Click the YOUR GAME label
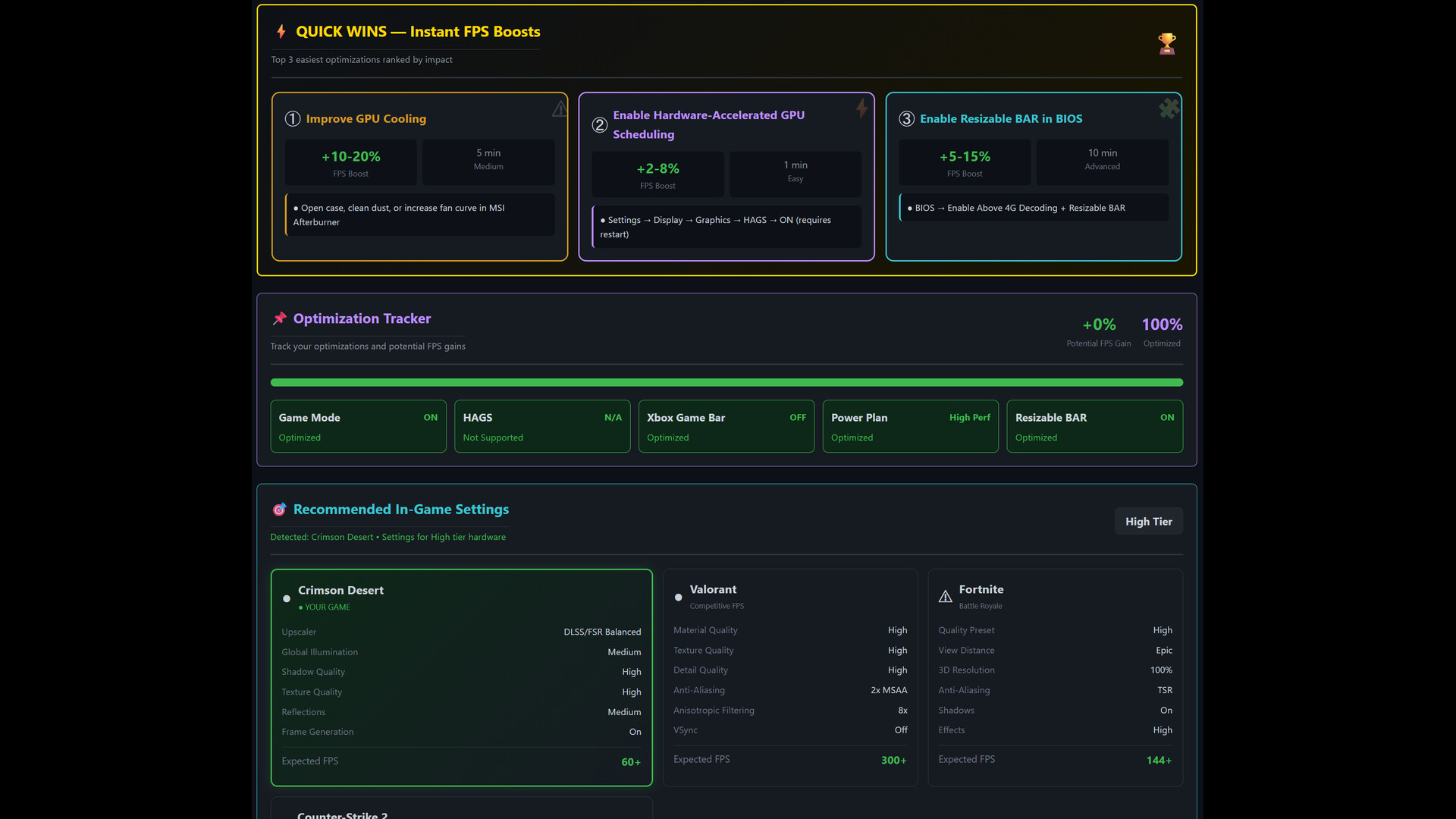Viewport: 1456px width, 819px height. [325, 607]
